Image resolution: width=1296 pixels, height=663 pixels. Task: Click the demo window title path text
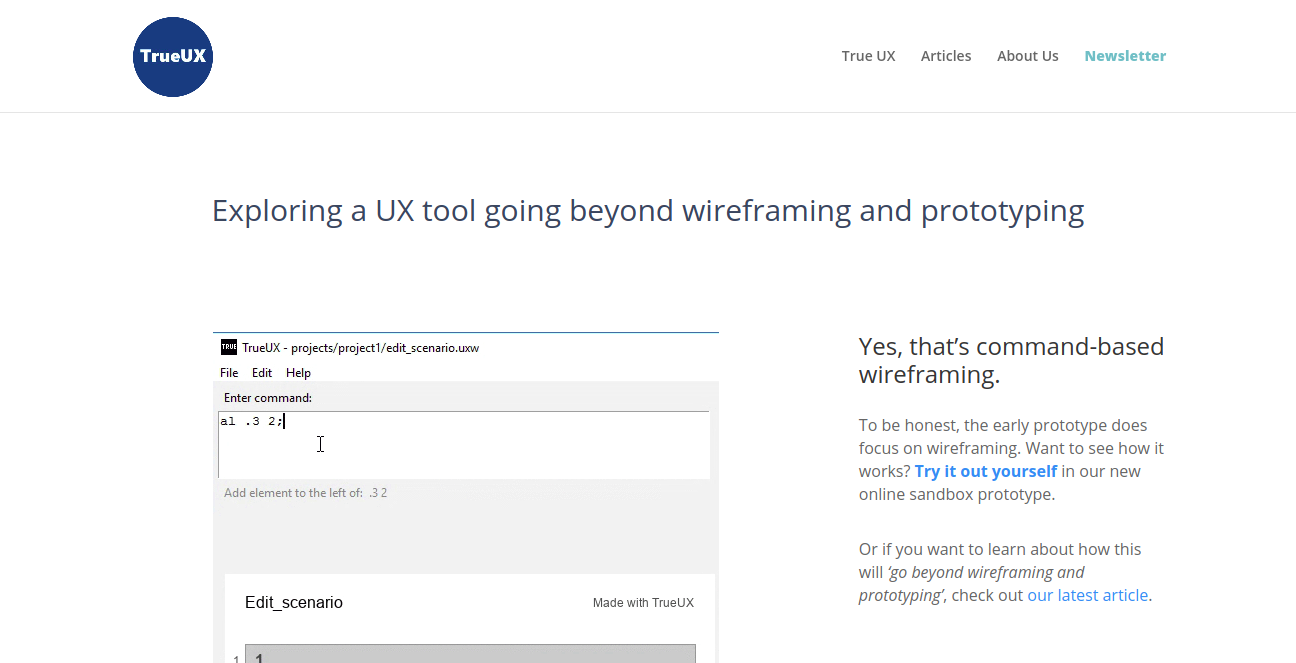(360, 348)
